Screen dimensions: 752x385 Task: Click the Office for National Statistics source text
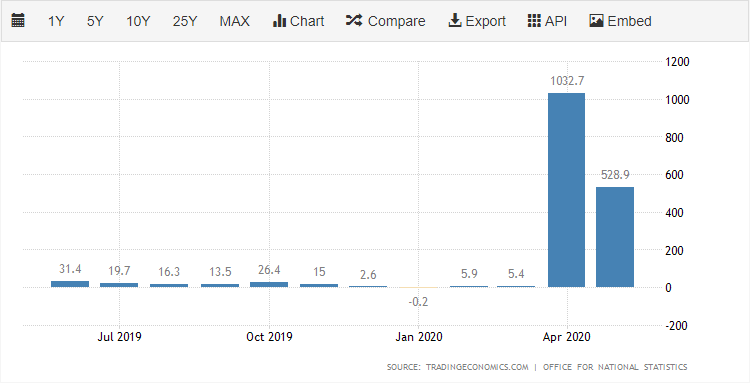(615, 367)
